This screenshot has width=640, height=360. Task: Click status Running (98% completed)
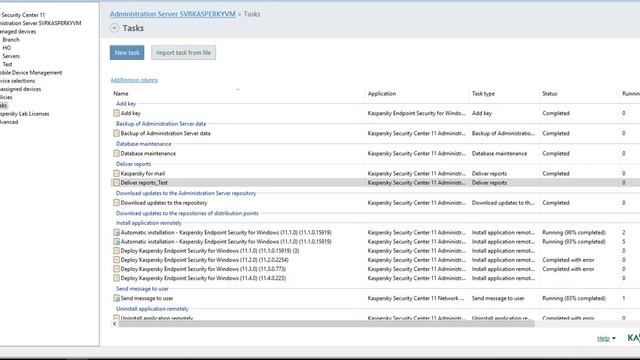573,232
